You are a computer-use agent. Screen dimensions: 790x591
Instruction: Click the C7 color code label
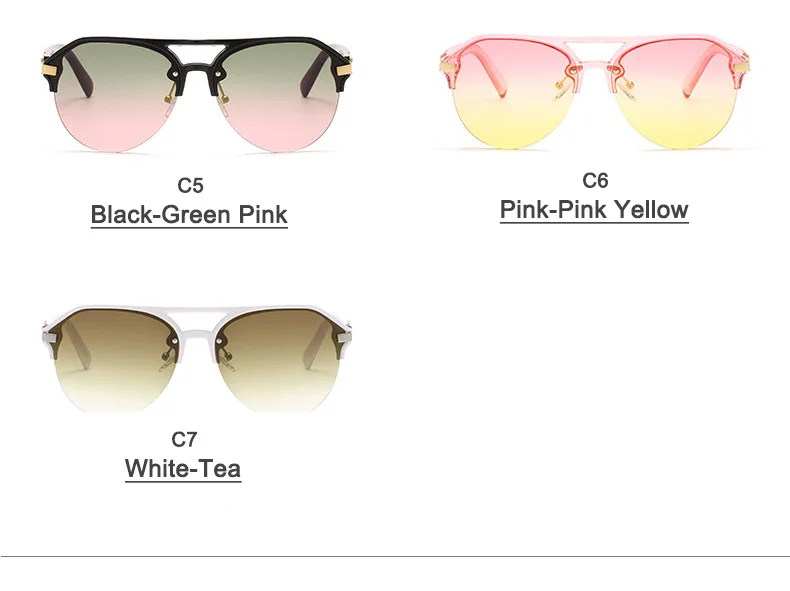(184, 440)
